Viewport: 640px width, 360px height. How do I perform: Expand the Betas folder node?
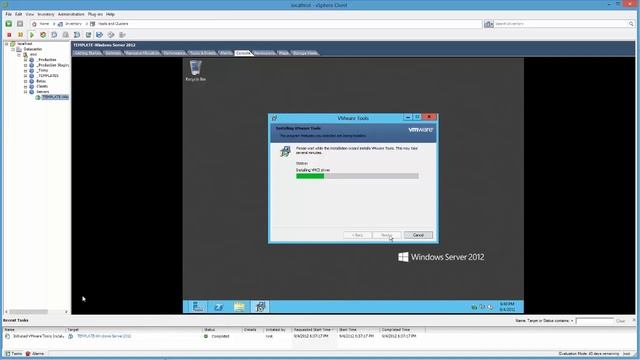(x=25, y=81)
